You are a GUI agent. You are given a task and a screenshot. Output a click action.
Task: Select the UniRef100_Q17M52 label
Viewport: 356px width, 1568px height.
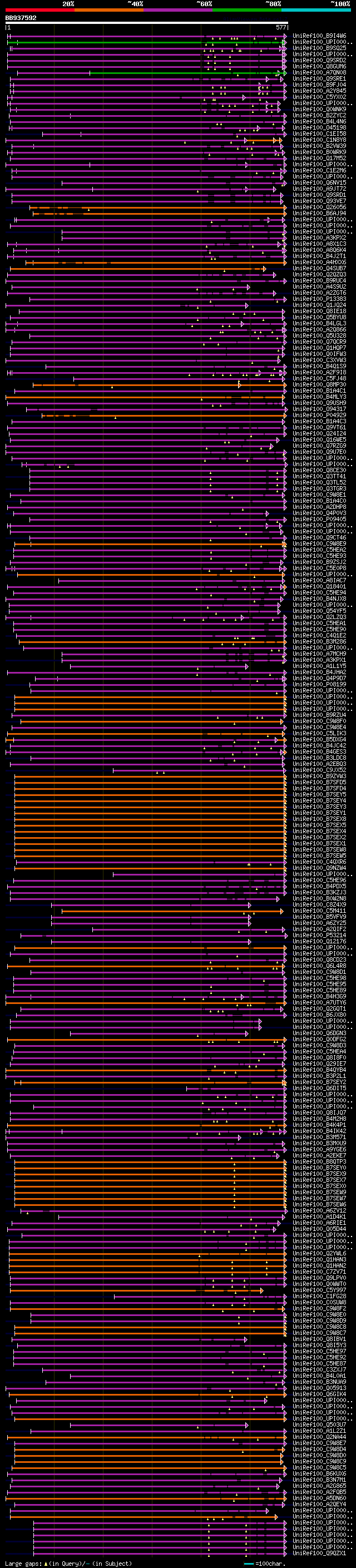[319, 159]
